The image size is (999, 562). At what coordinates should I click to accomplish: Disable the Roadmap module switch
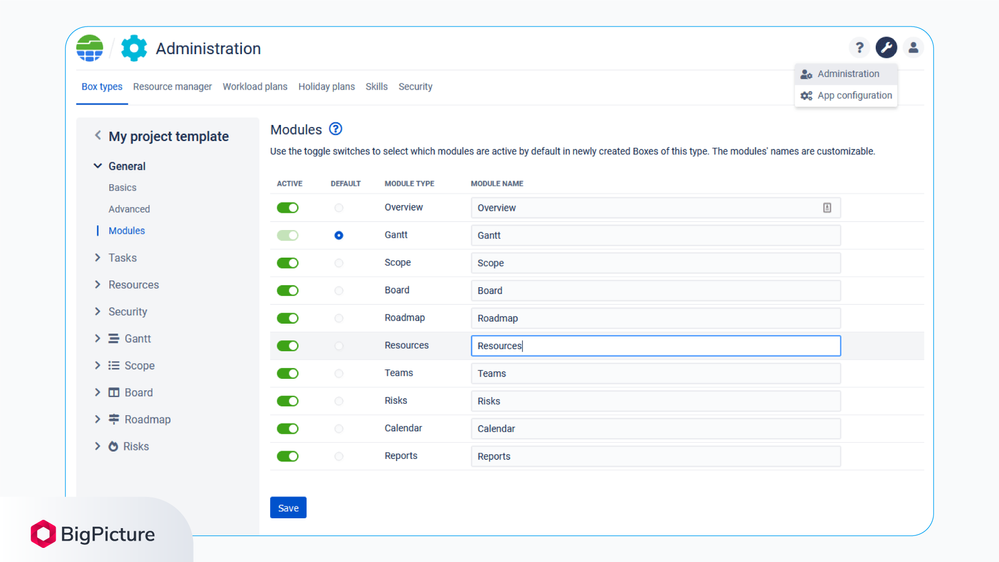point(287,318)
